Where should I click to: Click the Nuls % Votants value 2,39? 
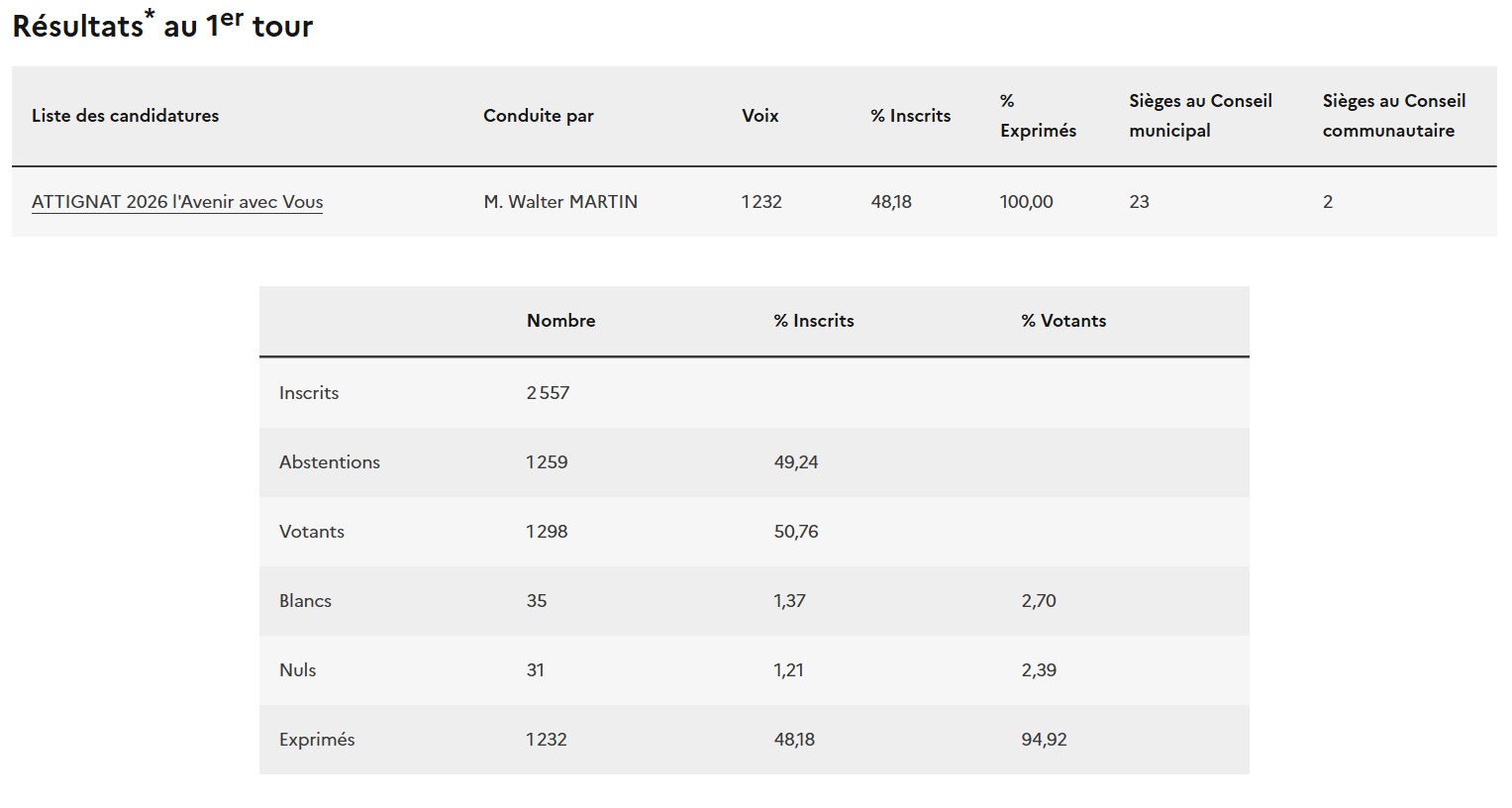[1039, 670]
